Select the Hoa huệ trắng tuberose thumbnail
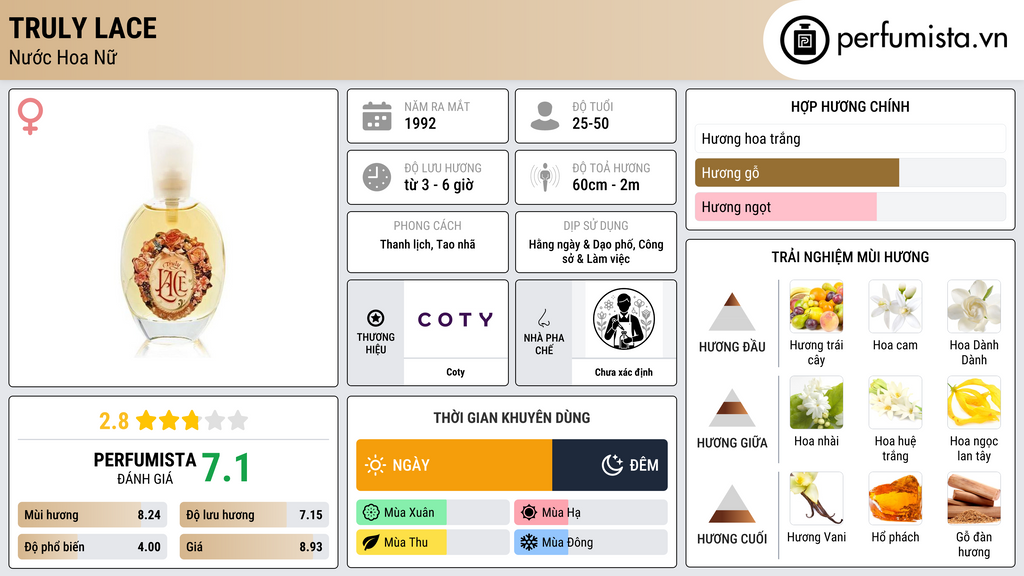The height and width of the screenshot is (576, 1024). [895, 402]
